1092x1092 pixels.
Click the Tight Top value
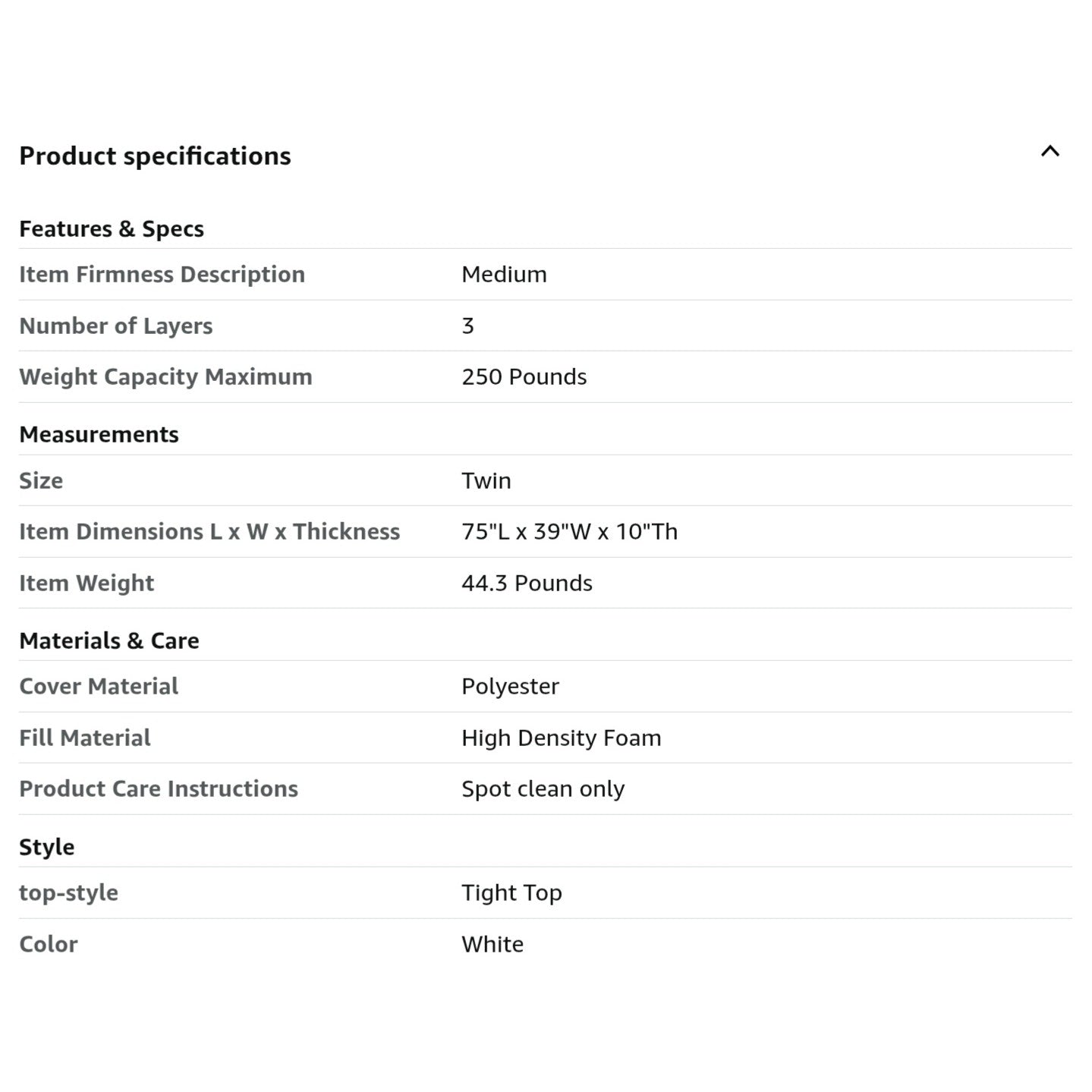pyautogui.click(x=511, y=893)
